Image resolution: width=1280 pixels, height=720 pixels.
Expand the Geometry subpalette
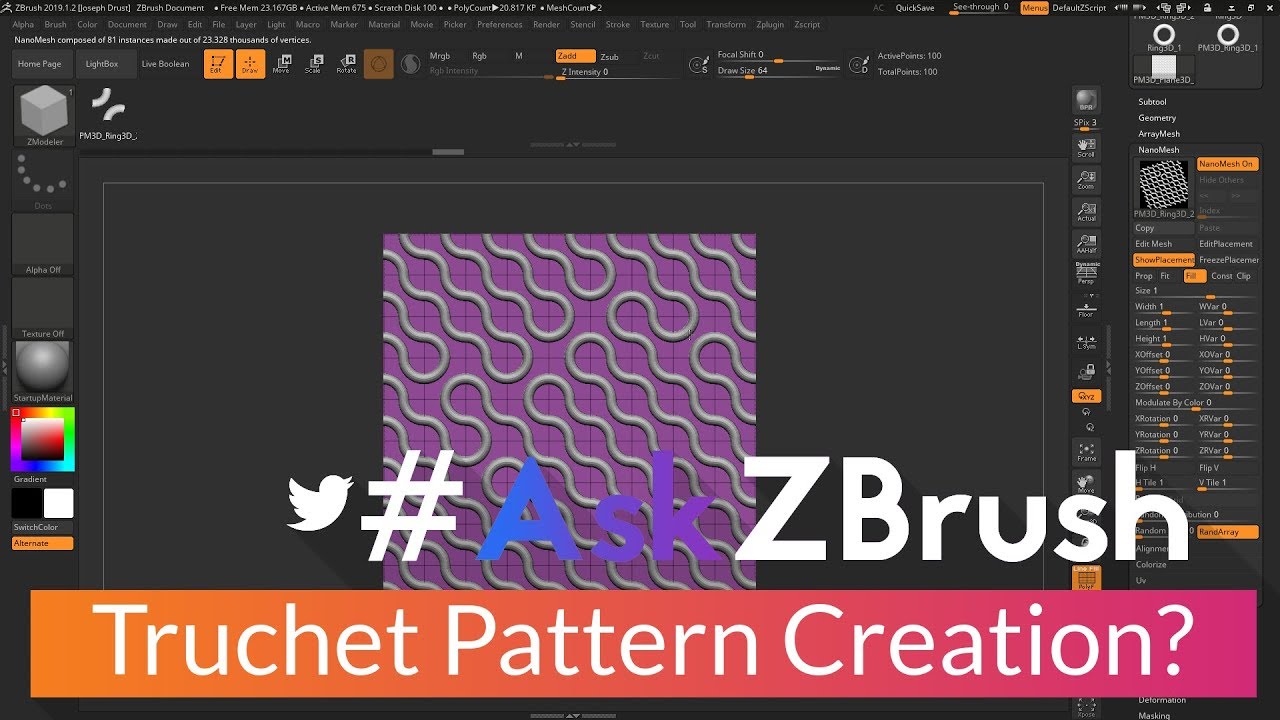1157,118
